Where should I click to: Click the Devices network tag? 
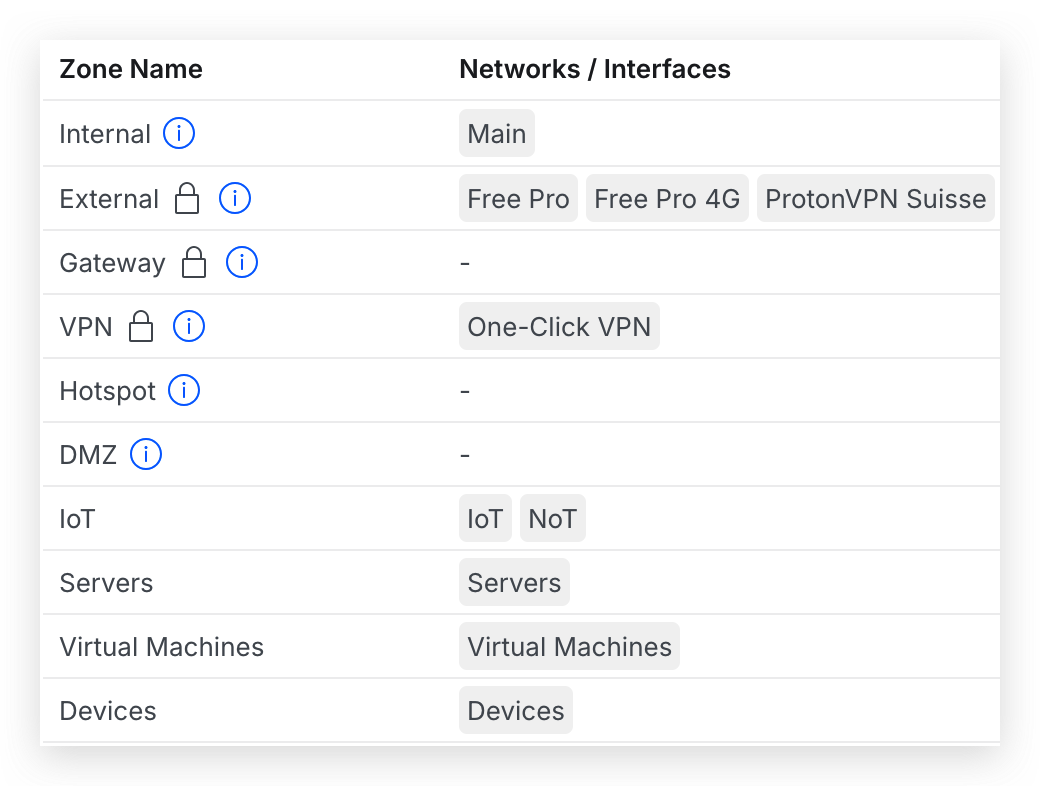[515, 710]
